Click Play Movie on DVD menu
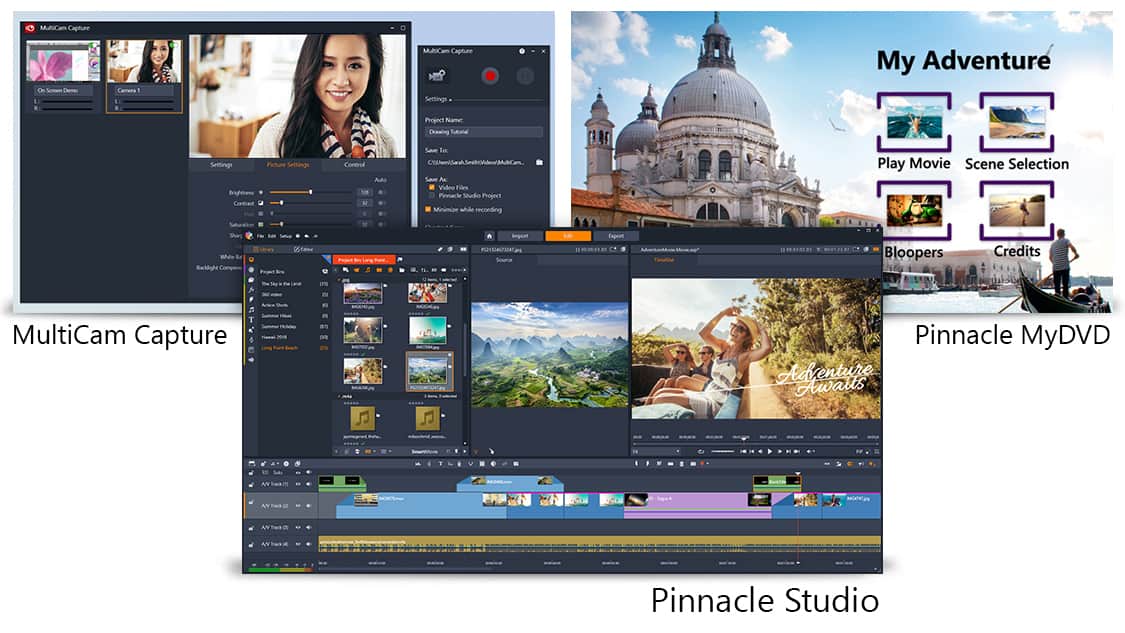Viewport: 1125px width, 633px height. pos(914,133)
